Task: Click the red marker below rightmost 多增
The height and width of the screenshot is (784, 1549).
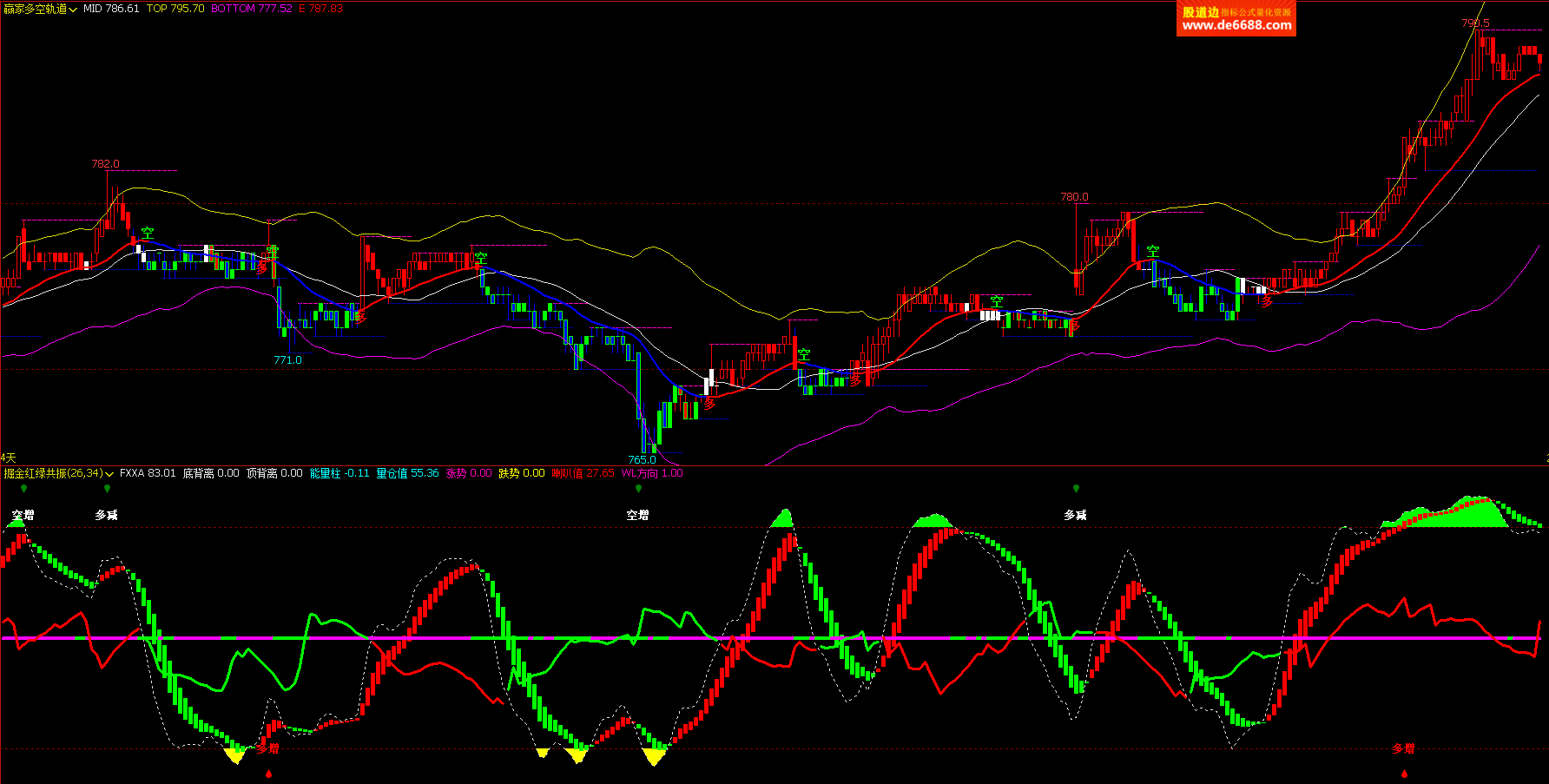Action: tap(1404, 773)
